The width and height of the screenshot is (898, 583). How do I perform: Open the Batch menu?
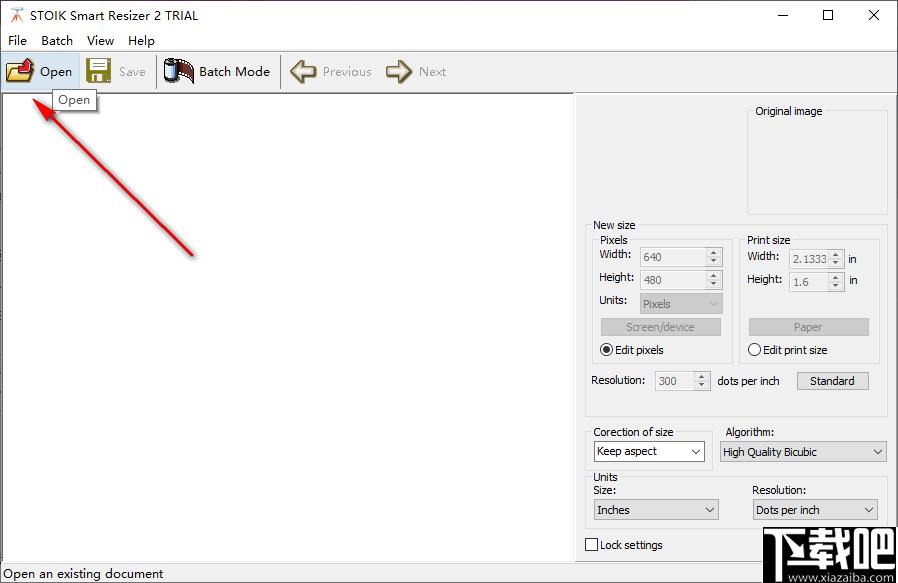click(57, 41)
